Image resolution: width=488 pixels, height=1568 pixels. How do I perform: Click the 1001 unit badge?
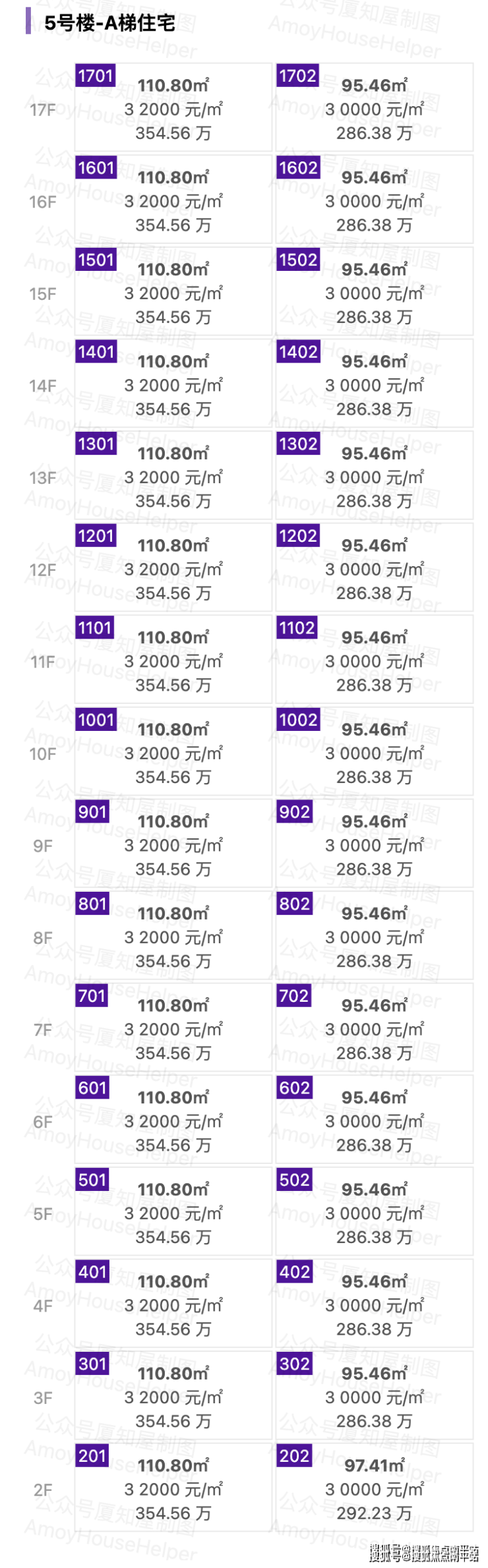click(96, 720)
